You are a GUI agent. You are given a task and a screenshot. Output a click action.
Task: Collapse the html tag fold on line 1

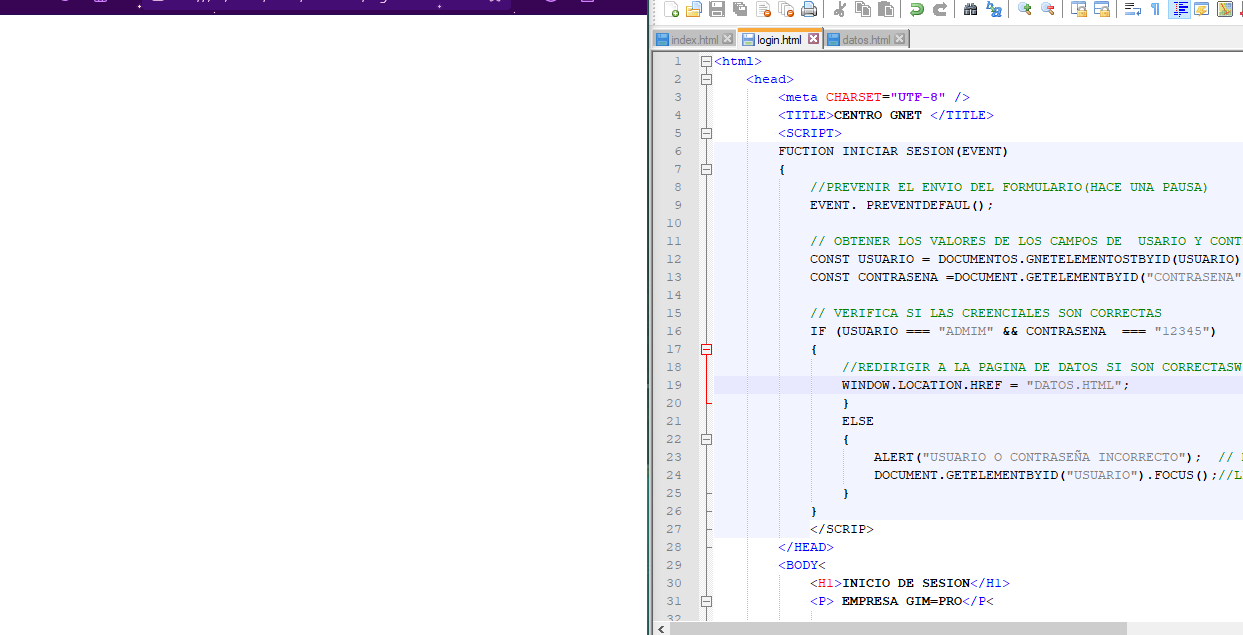[x=706, y=61]
